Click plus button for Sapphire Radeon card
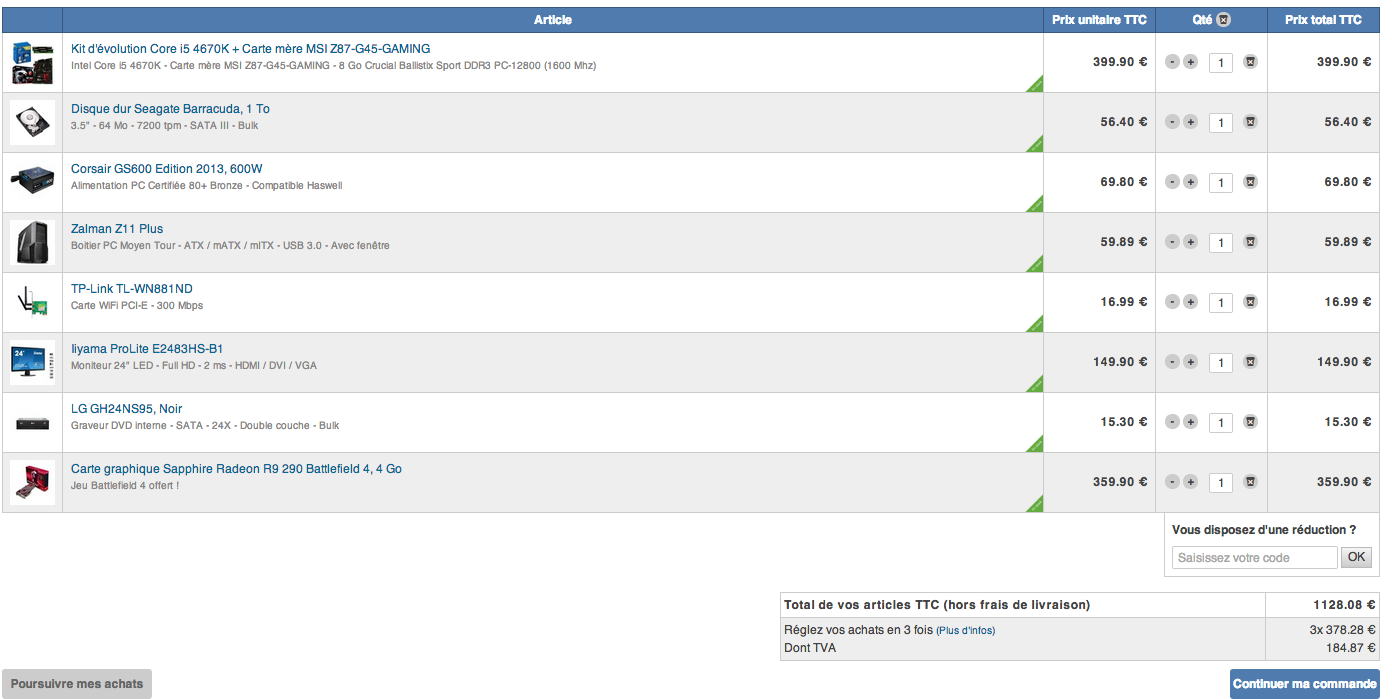Screen dimensions: 1392x699 click(x=1190, y=482)
